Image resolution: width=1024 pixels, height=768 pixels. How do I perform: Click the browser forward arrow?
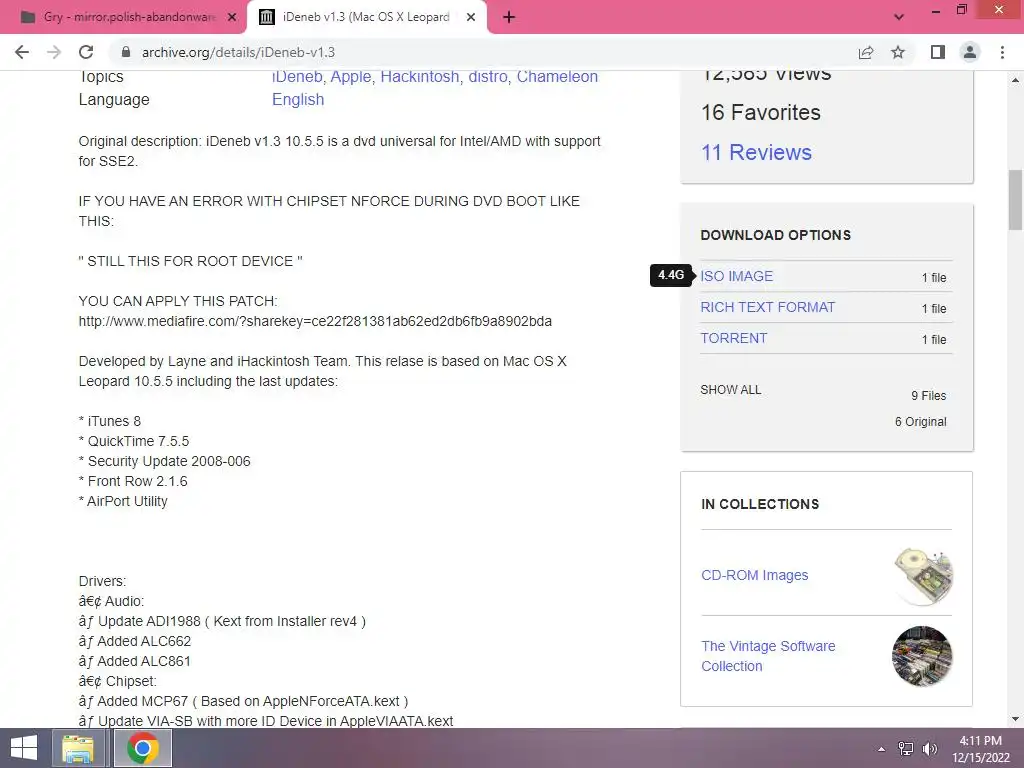click(x=54, y=52)
